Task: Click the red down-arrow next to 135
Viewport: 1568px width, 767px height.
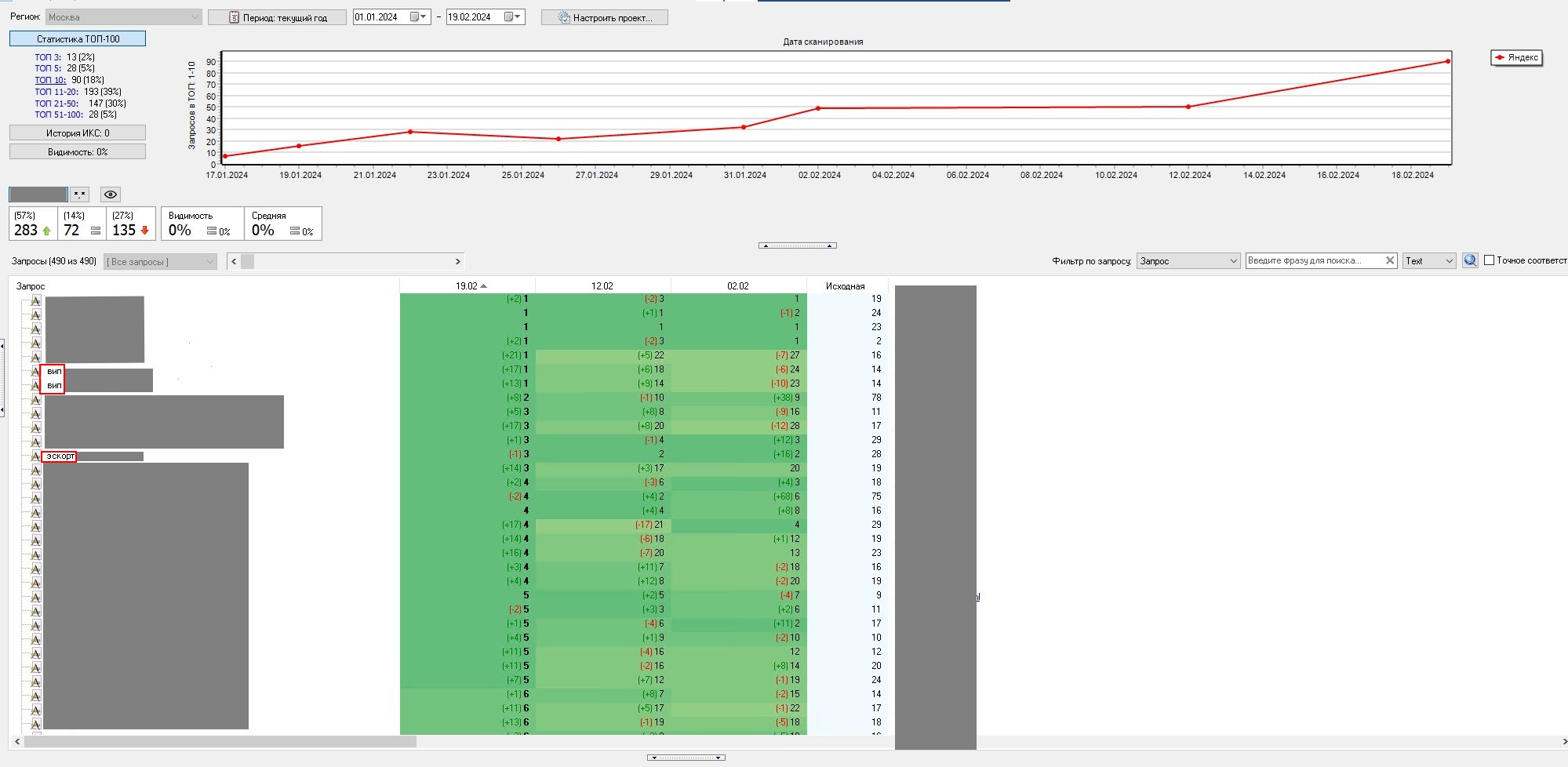Action: click(144, 231)
